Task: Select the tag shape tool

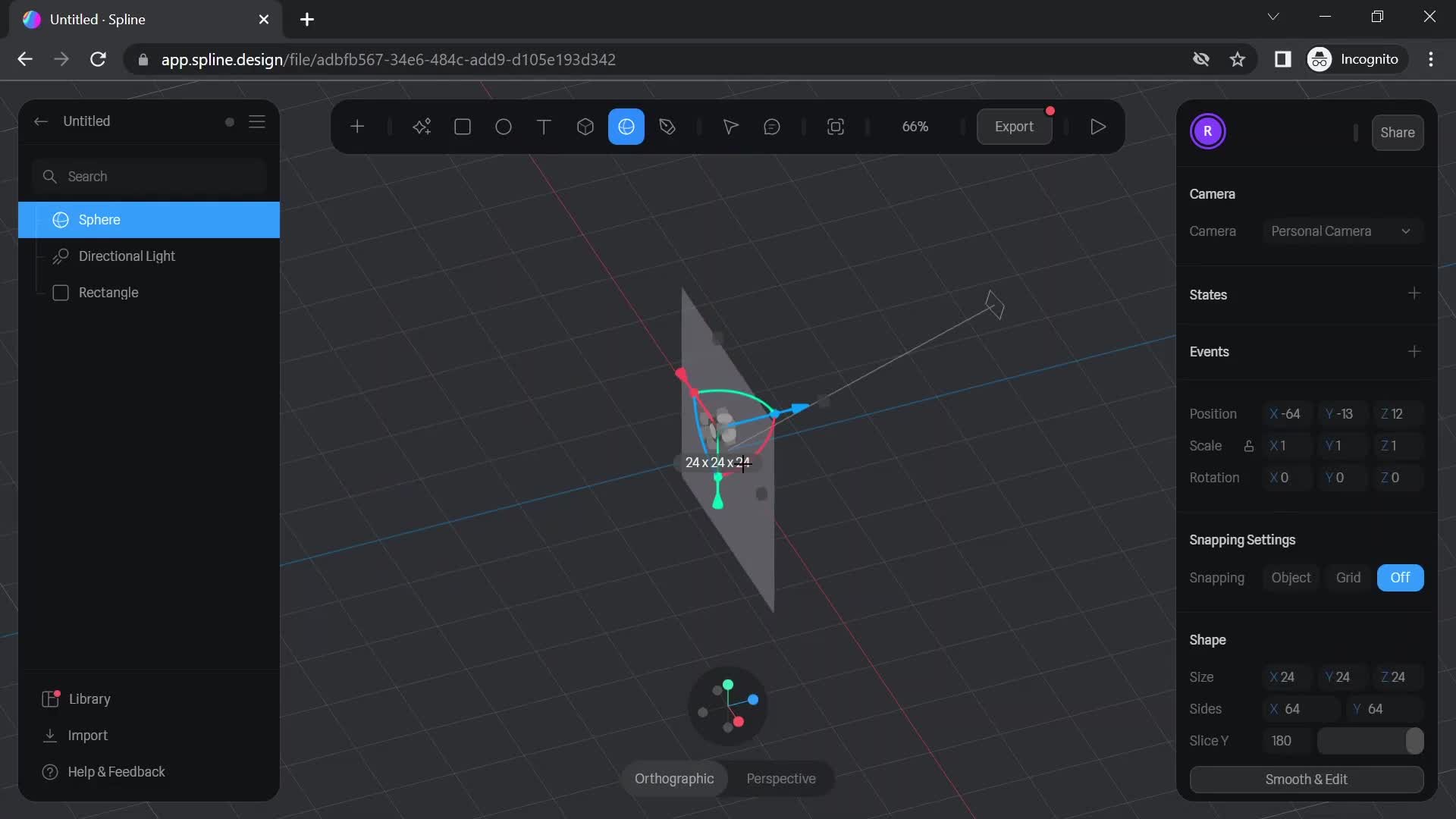Action: [x=667, y=127]
